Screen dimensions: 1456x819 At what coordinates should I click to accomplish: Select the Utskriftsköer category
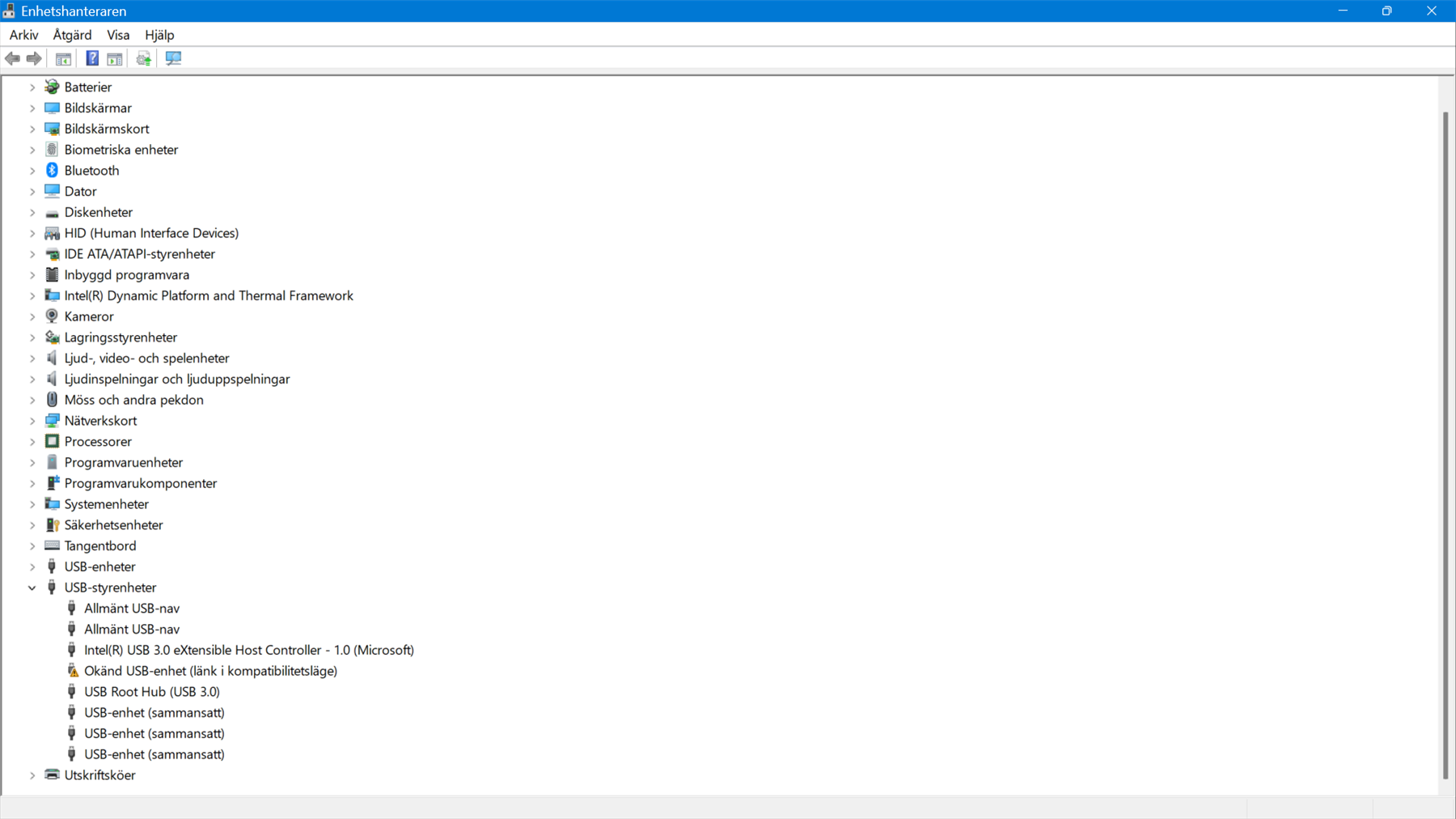pos(99,774)
